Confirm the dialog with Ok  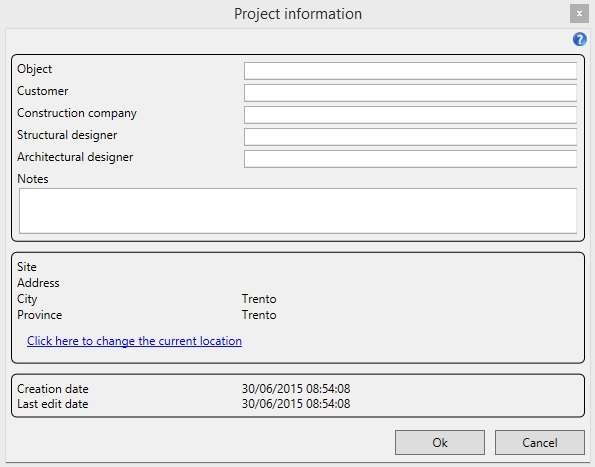point(440,442)
